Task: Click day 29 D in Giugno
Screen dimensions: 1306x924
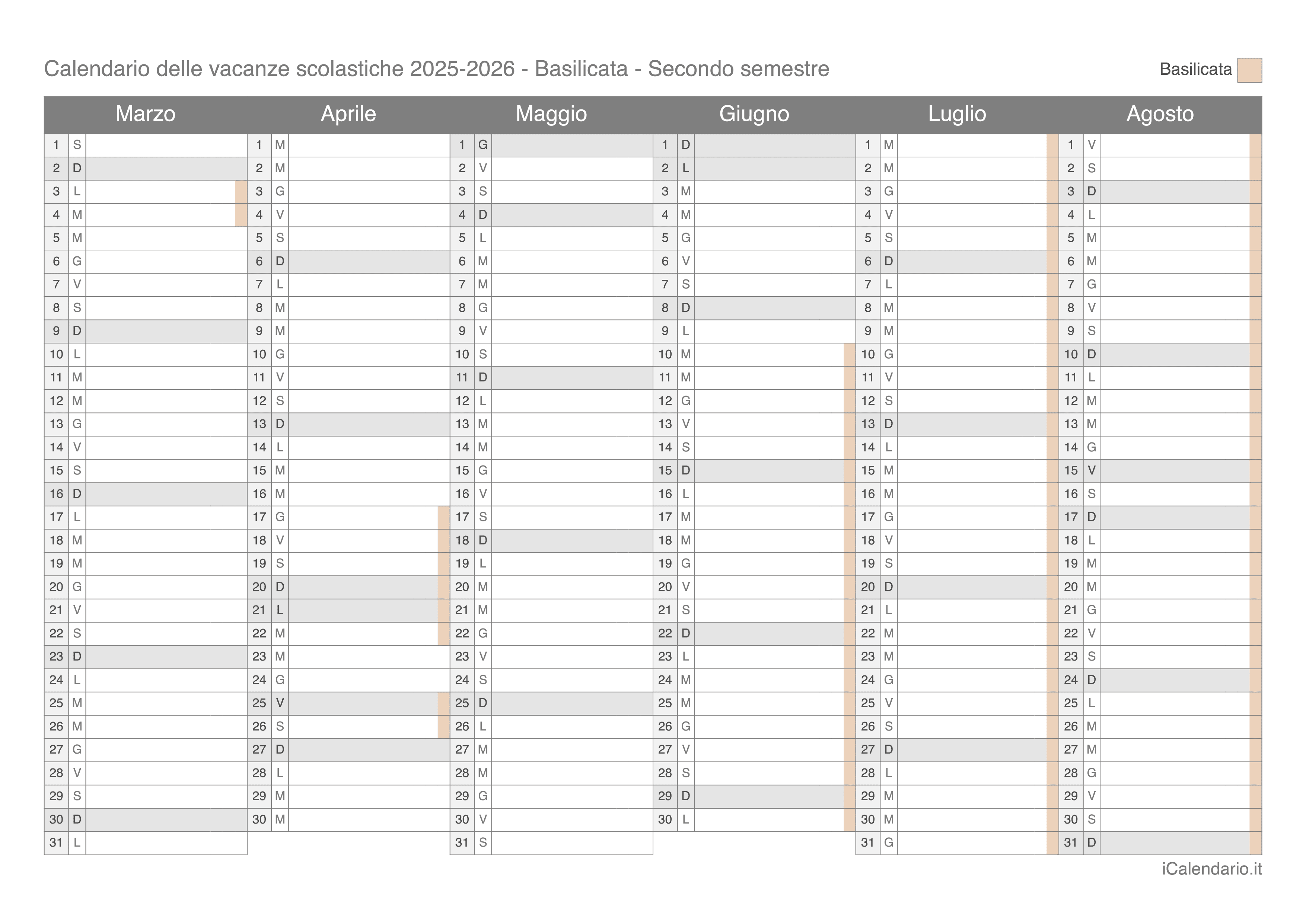Action: click(x=754, y=797)
